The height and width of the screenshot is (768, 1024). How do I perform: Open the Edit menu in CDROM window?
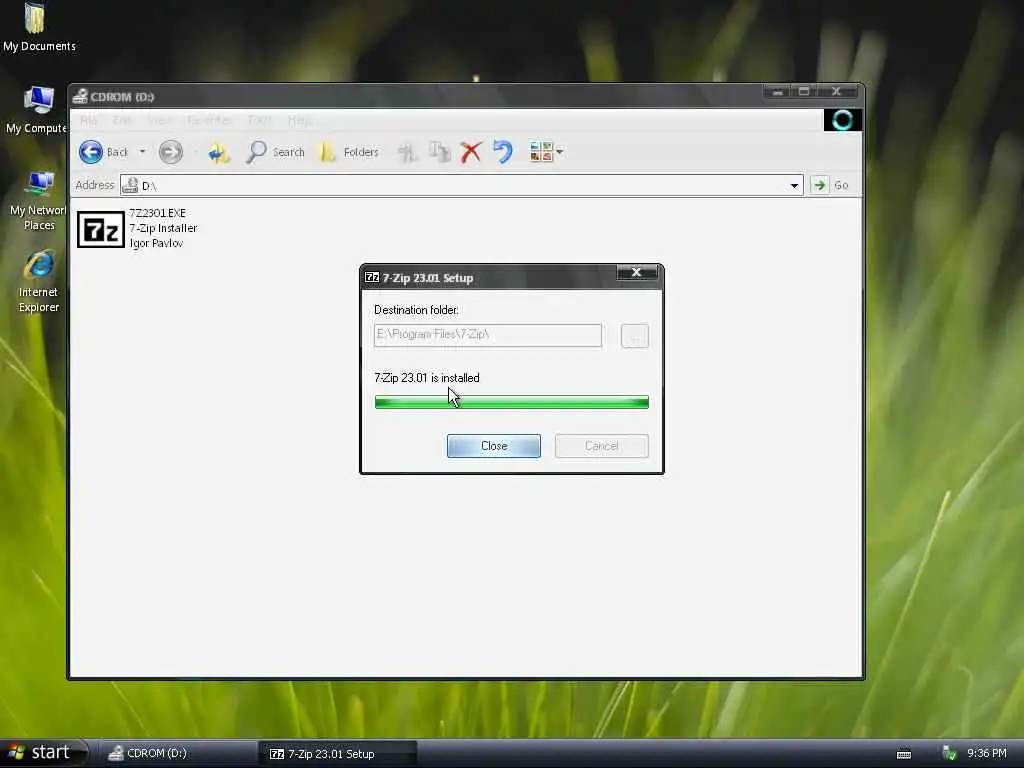[121, 120]
